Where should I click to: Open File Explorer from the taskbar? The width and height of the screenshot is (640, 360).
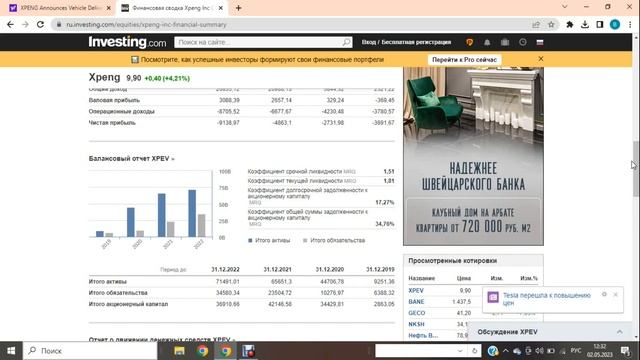[179, 351]
